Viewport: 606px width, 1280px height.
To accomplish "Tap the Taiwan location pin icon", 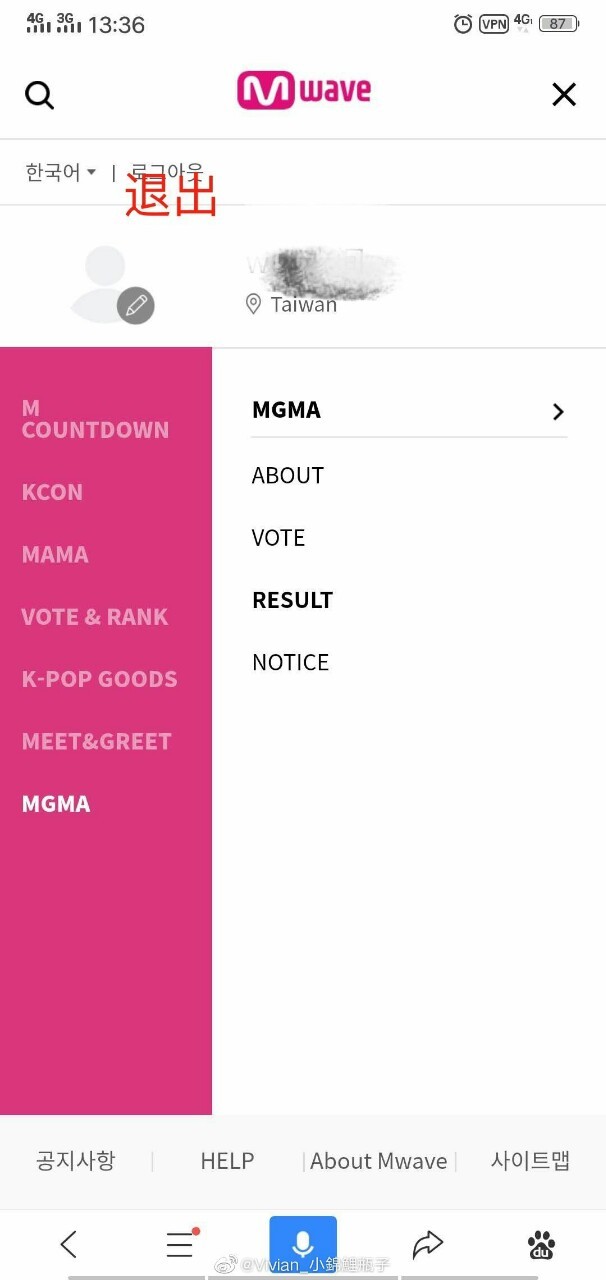I will (x=254, y=304).
